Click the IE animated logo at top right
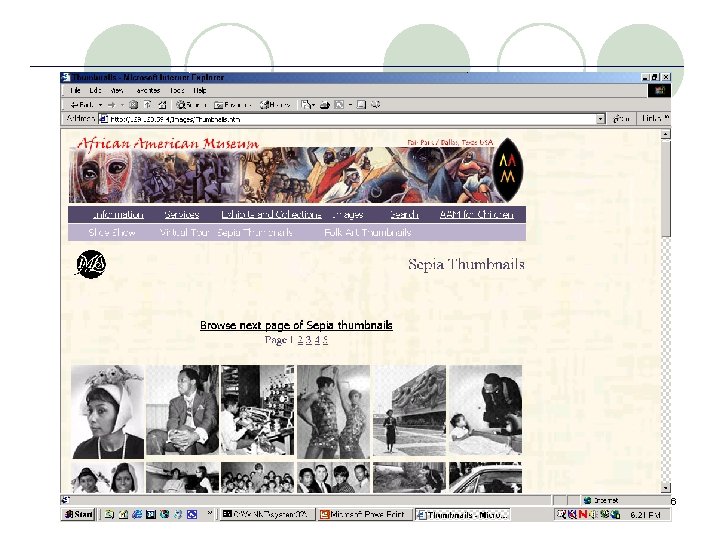The width and height of the screenshot is (720, 540). tap(660, 90)
